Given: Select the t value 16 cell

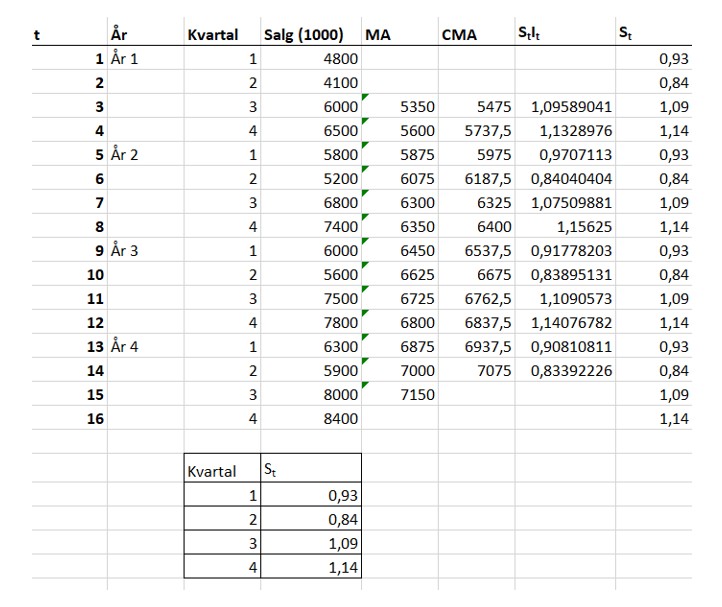Looking at the screenshot, I should [x=95, y=419].
